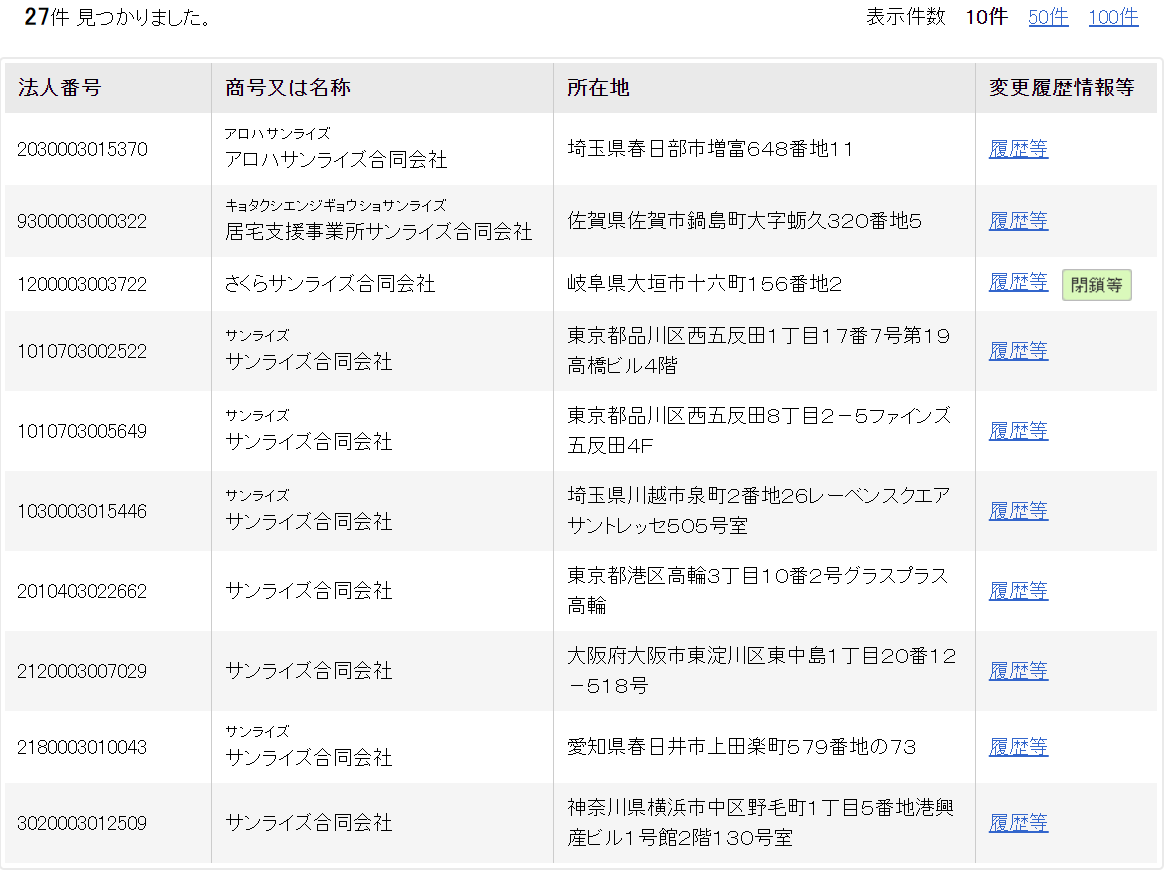Open 履歴等 for corporate number 2010403022662
1176x887 pixels.
click(x=1018, y=591)
